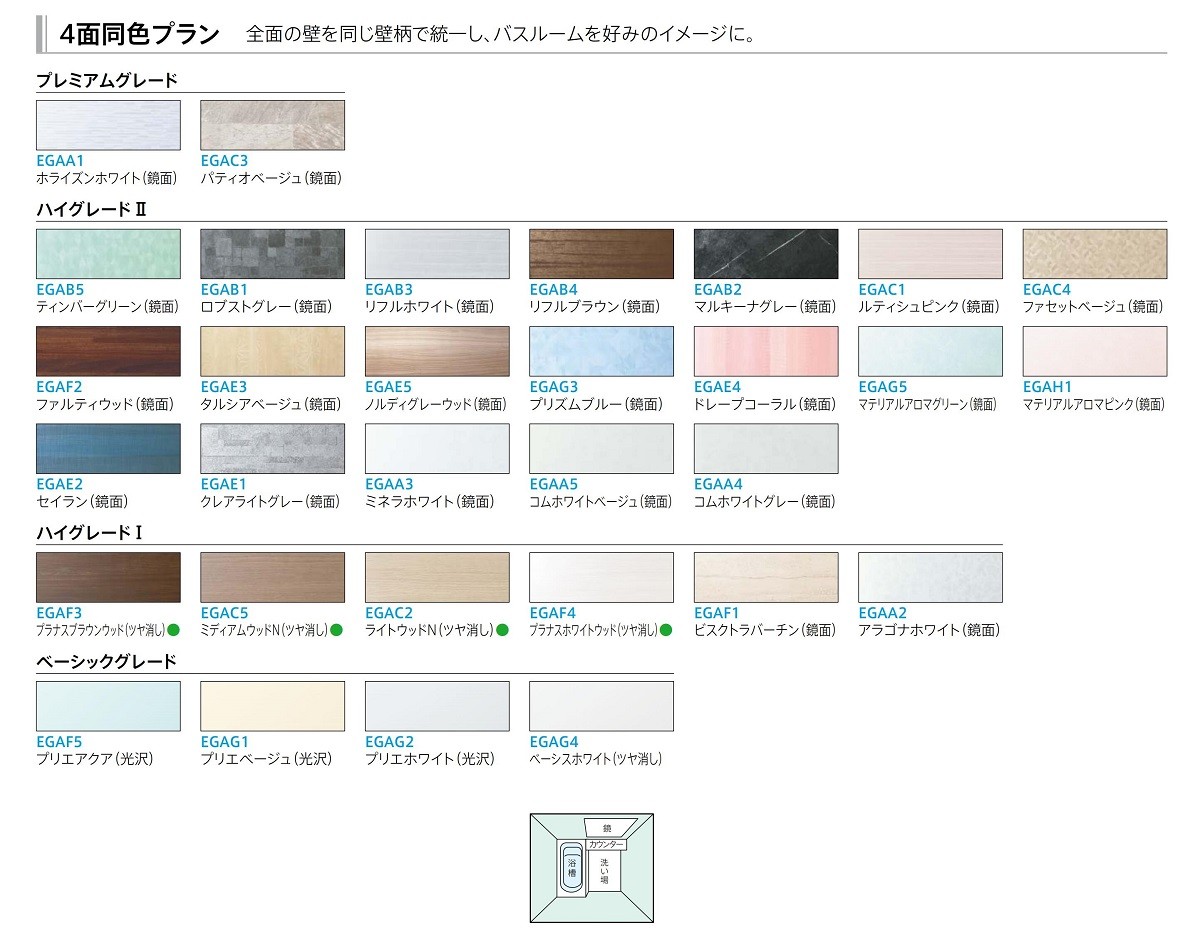The height and width of the screenshot is (940, 1200).
Task: Pick the EGAE1 light grey swatch
Action: [272, 448]
